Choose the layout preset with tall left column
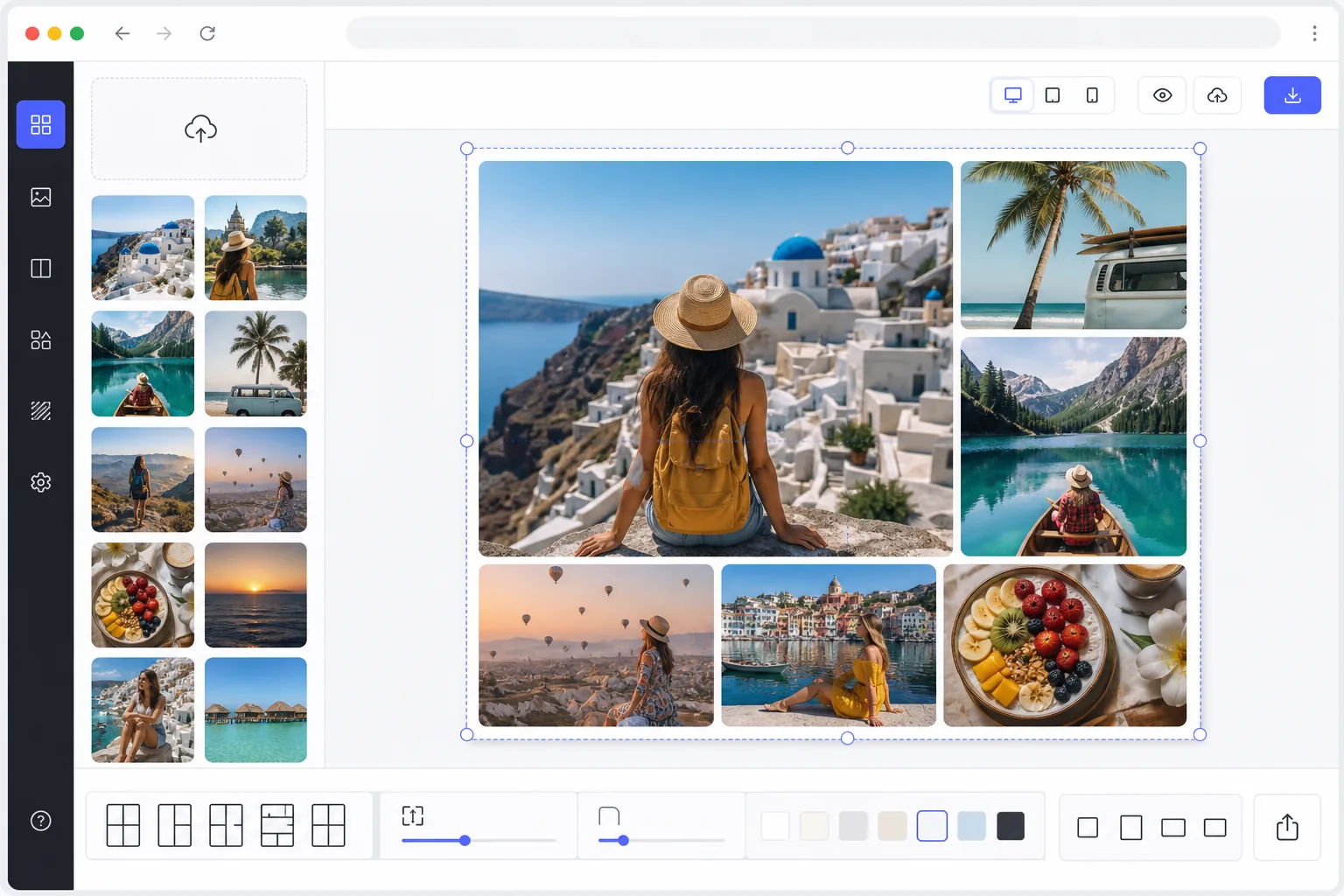The image size is (1344, 896). coord(174,825)
